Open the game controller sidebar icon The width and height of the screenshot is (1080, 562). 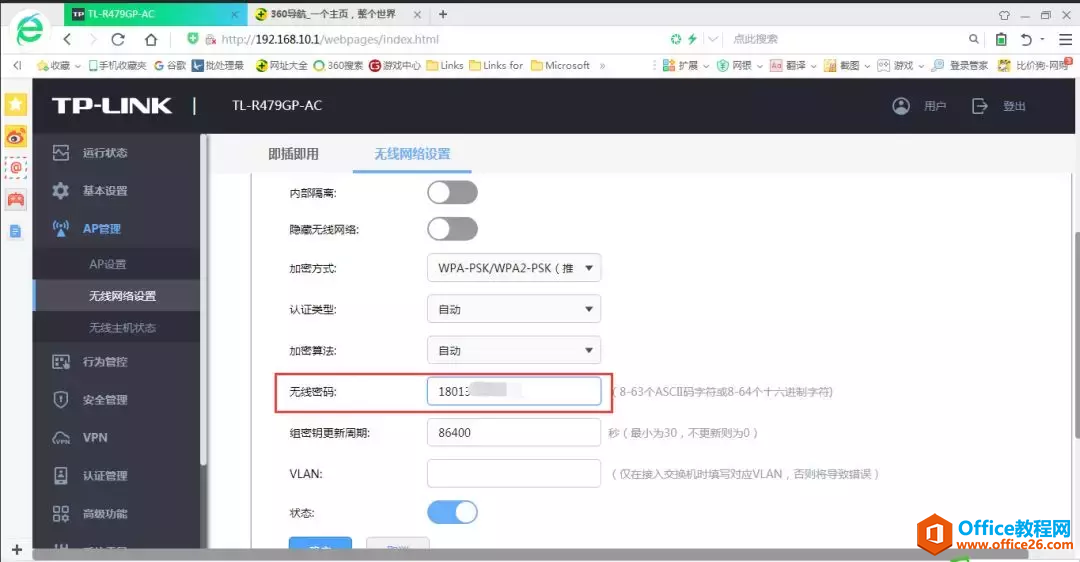tap(16, 199)
